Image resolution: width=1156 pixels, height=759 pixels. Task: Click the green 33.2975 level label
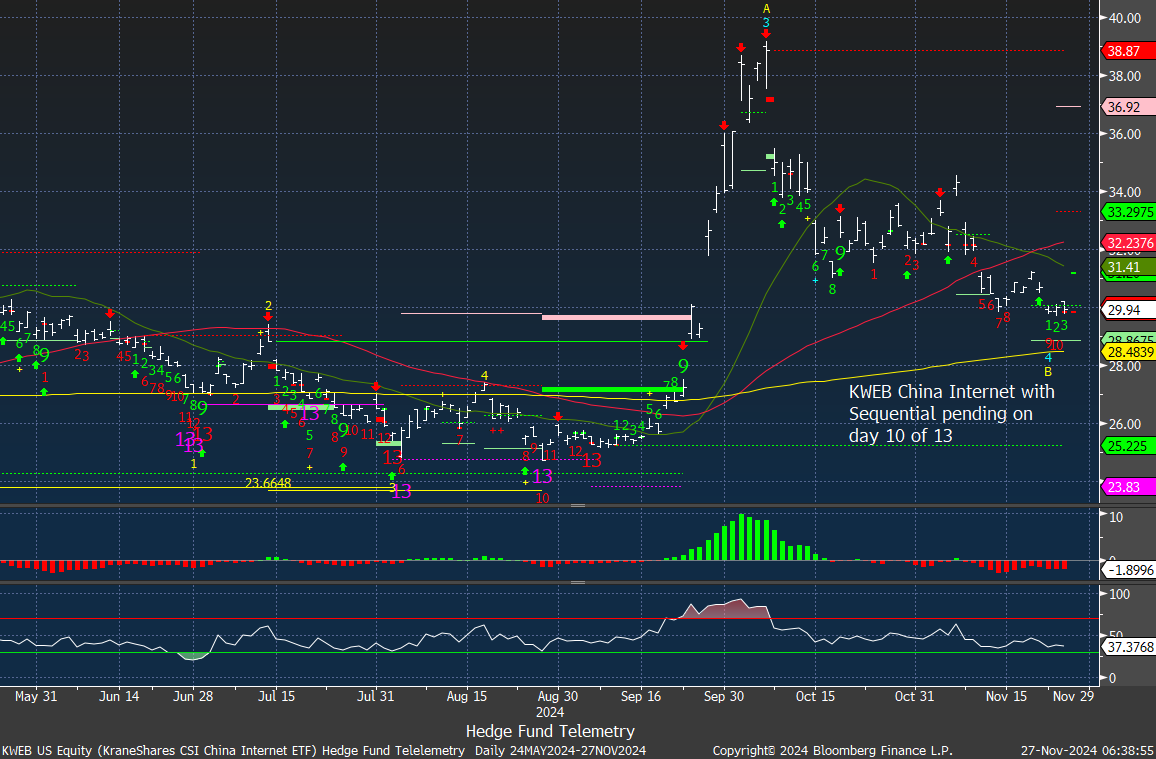point(1129,212)
